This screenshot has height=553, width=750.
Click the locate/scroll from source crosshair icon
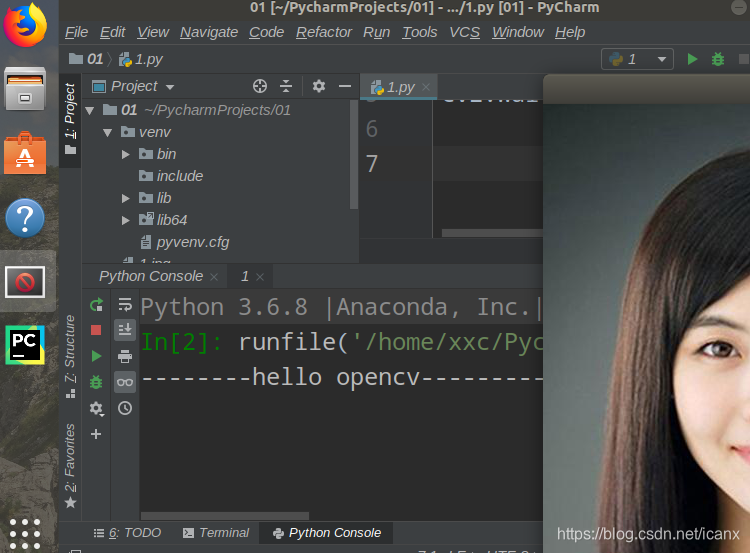[x=260, y=86]
